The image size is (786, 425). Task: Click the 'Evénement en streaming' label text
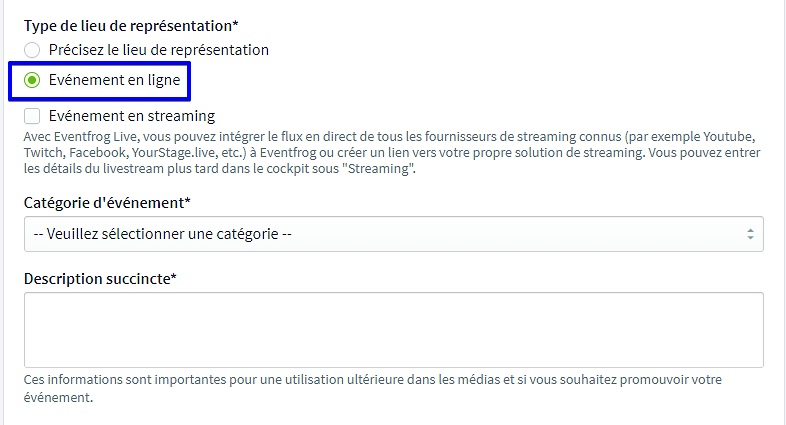click(132, 116)
